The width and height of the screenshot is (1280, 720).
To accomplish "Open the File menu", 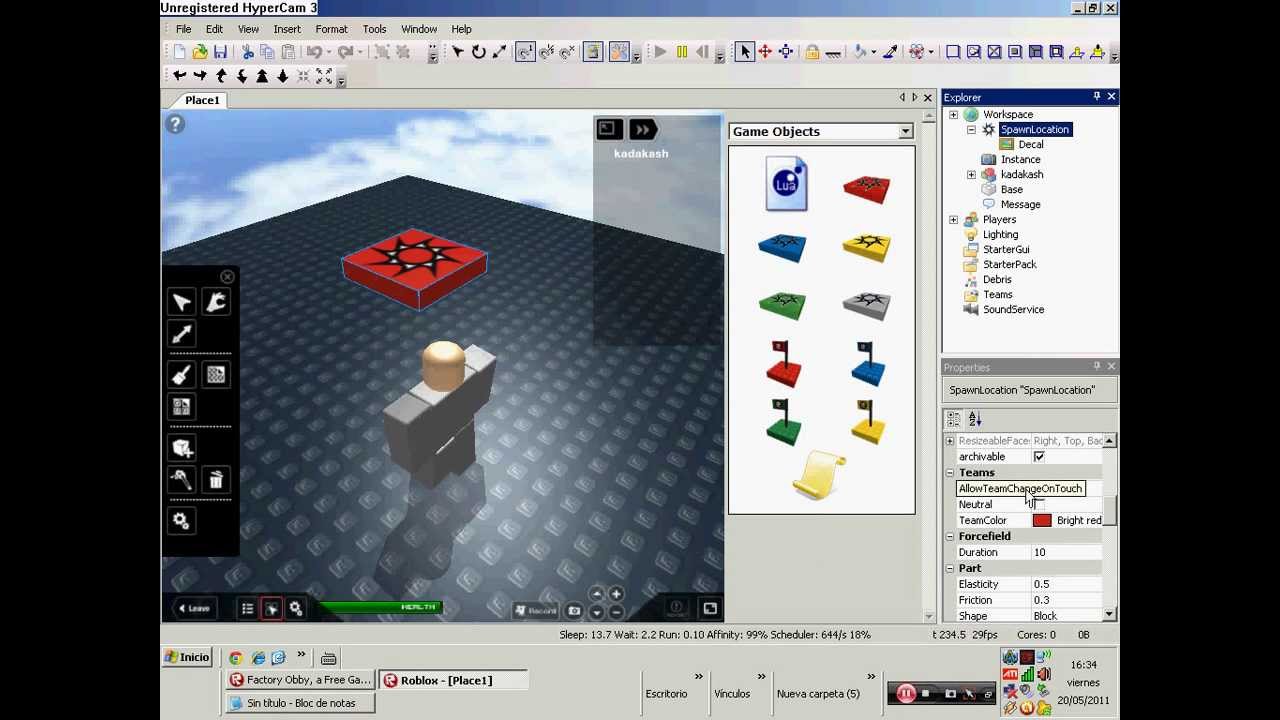I will (184, 29).
